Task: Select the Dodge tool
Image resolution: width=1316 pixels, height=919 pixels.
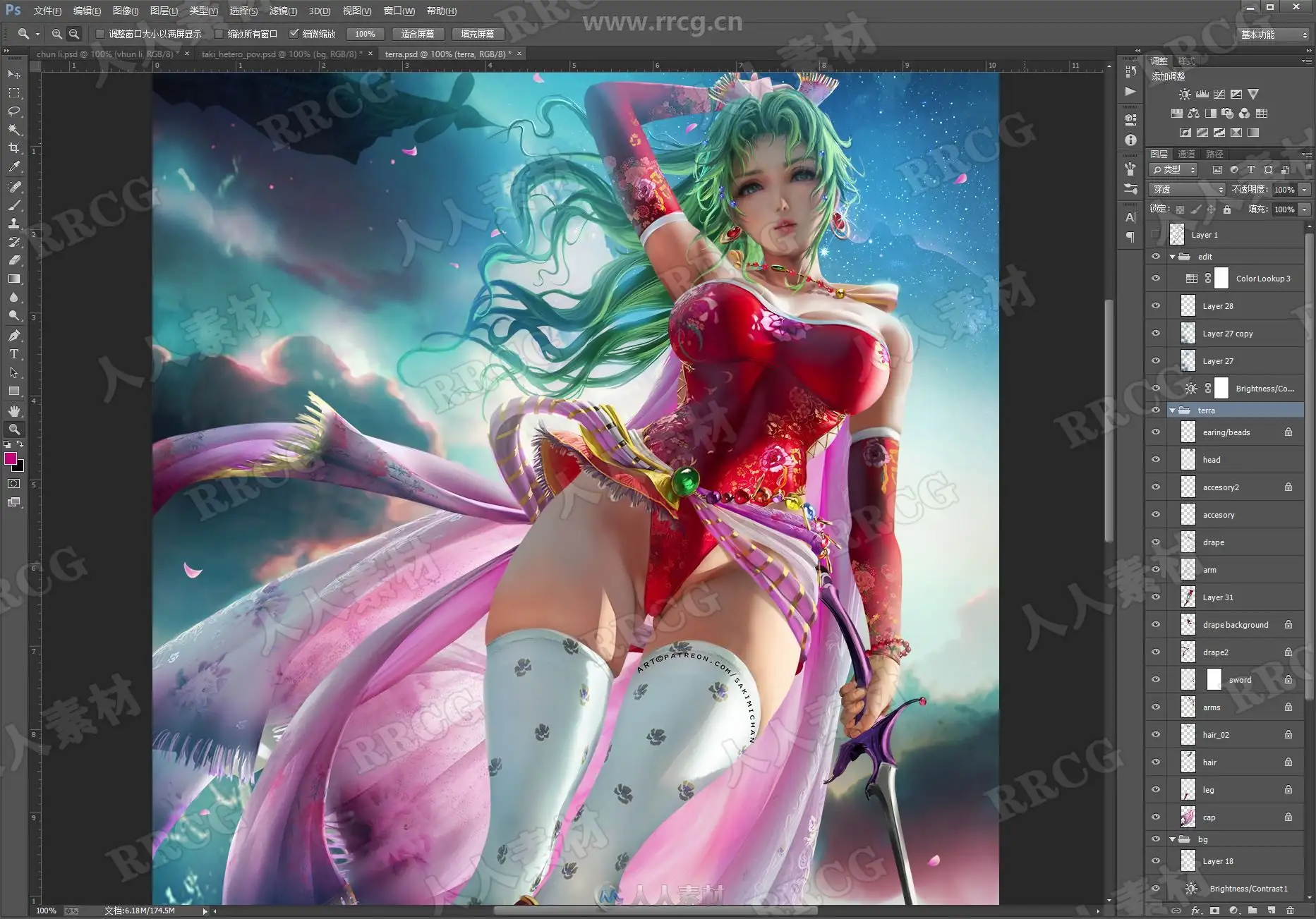Action: click(x=13, y=316)
